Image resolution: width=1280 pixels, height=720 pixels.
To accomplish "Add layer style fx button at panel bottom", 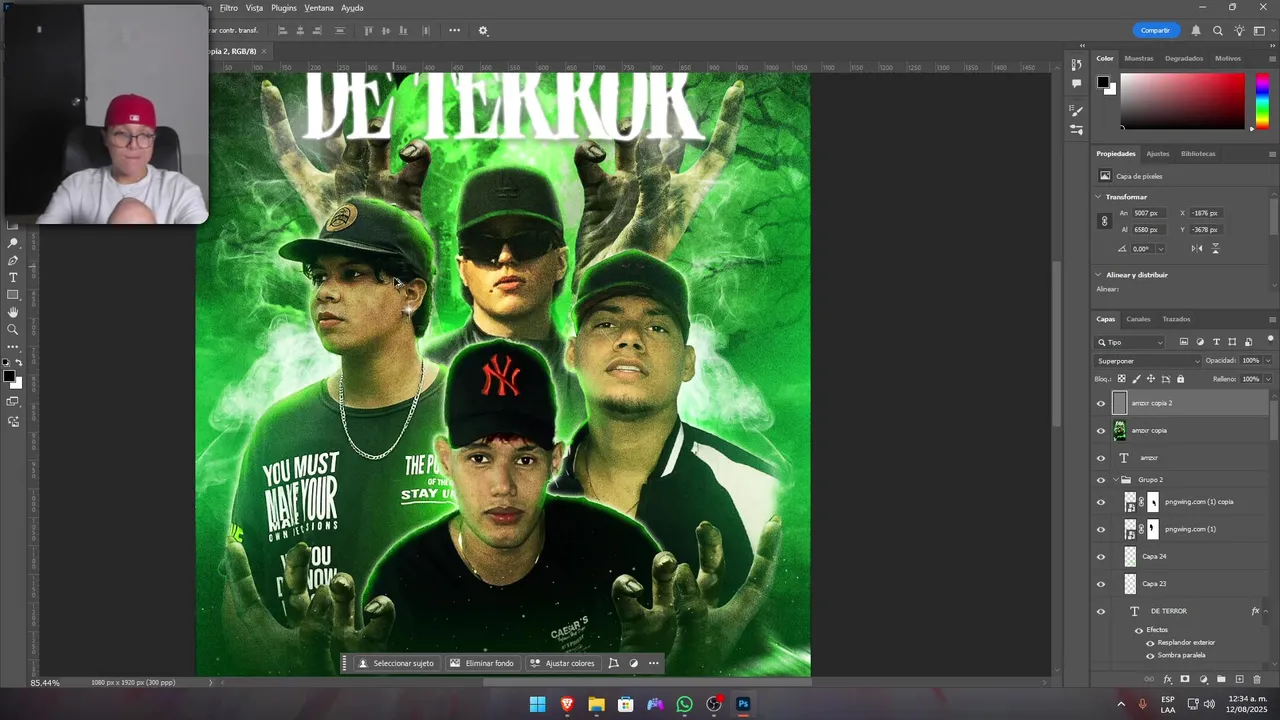I will tap(1167, 680).
